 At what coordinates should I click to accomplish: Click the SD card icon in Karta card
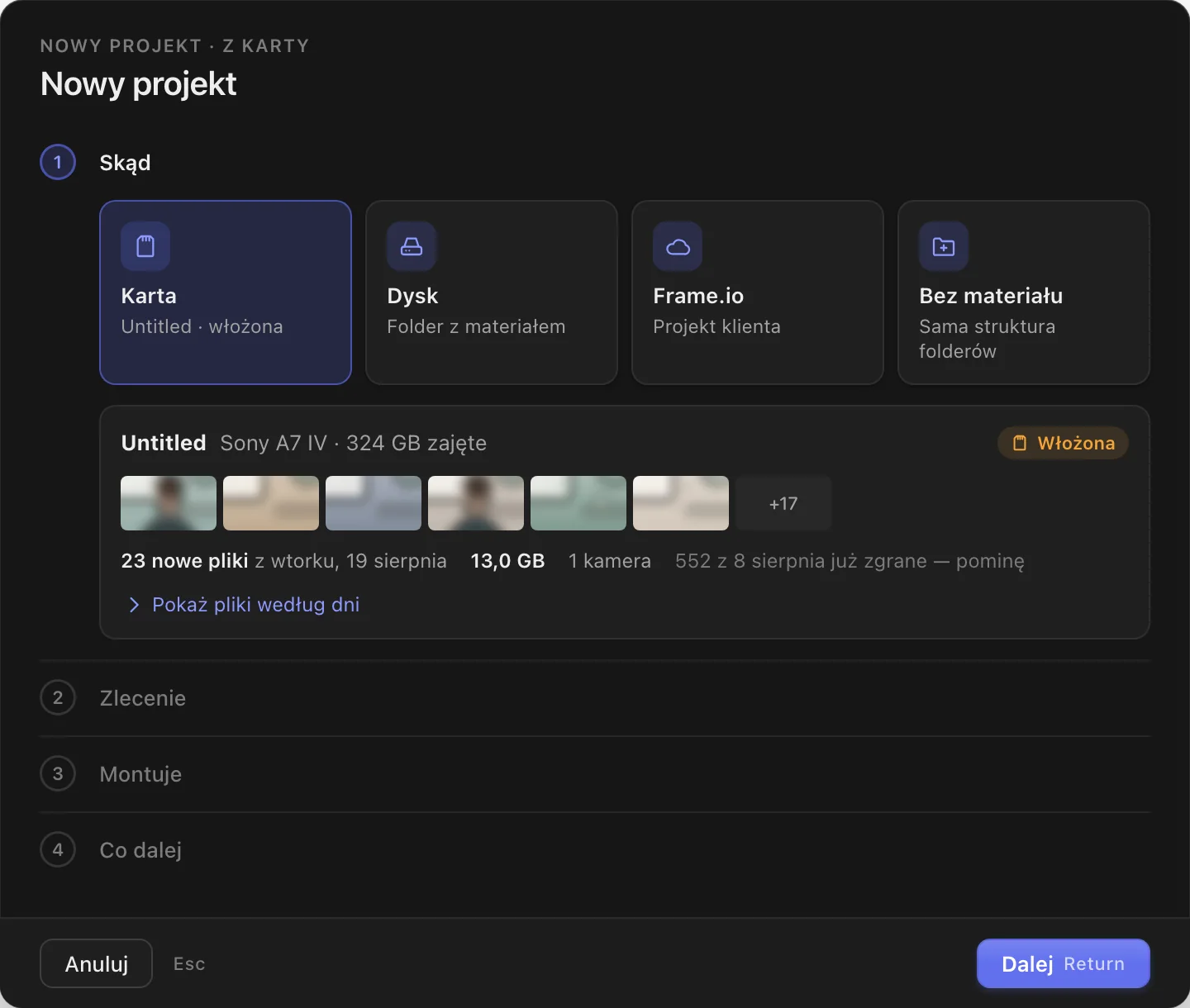tap(145, 246)
